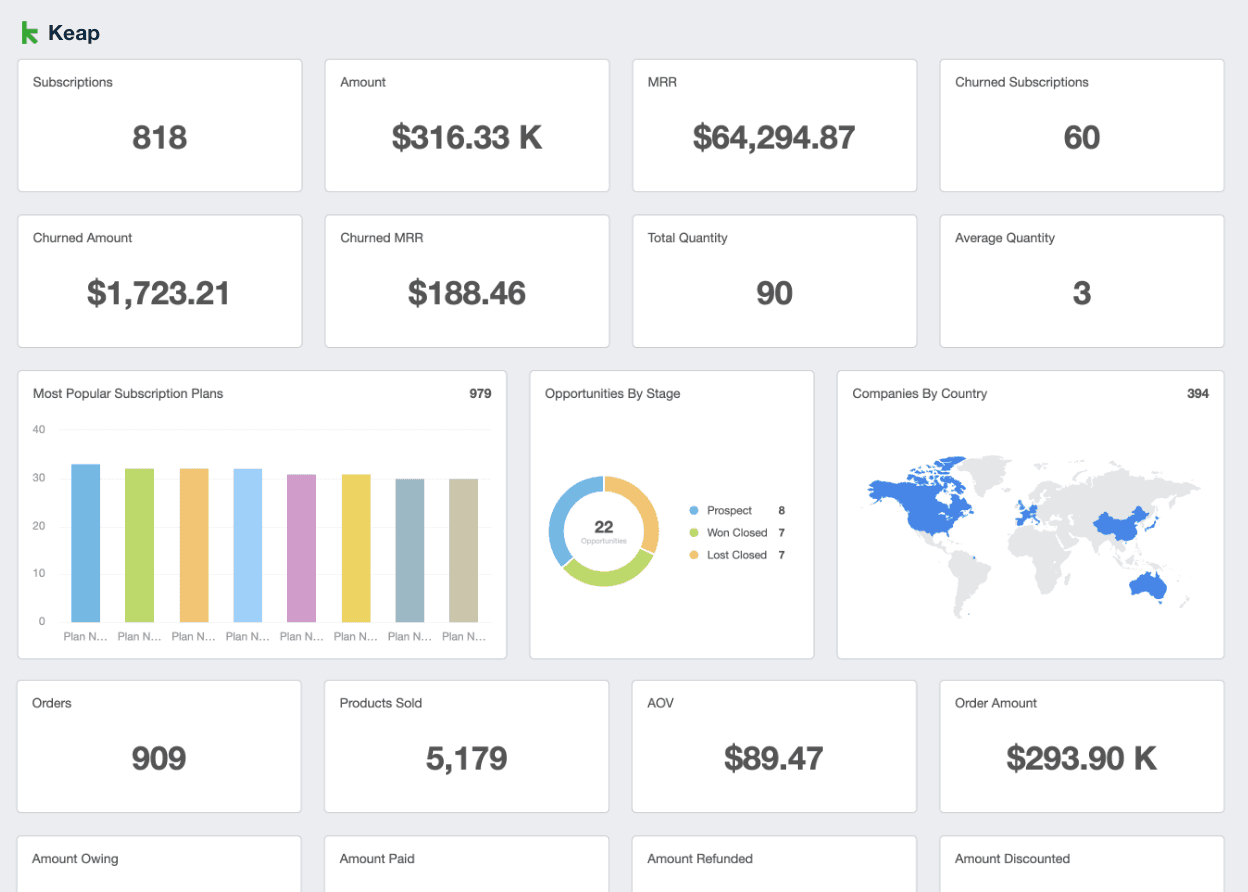Click the Churned Amount value $1,723.21
This screenshot has width=1248, height=892.
tap(159, 293)
